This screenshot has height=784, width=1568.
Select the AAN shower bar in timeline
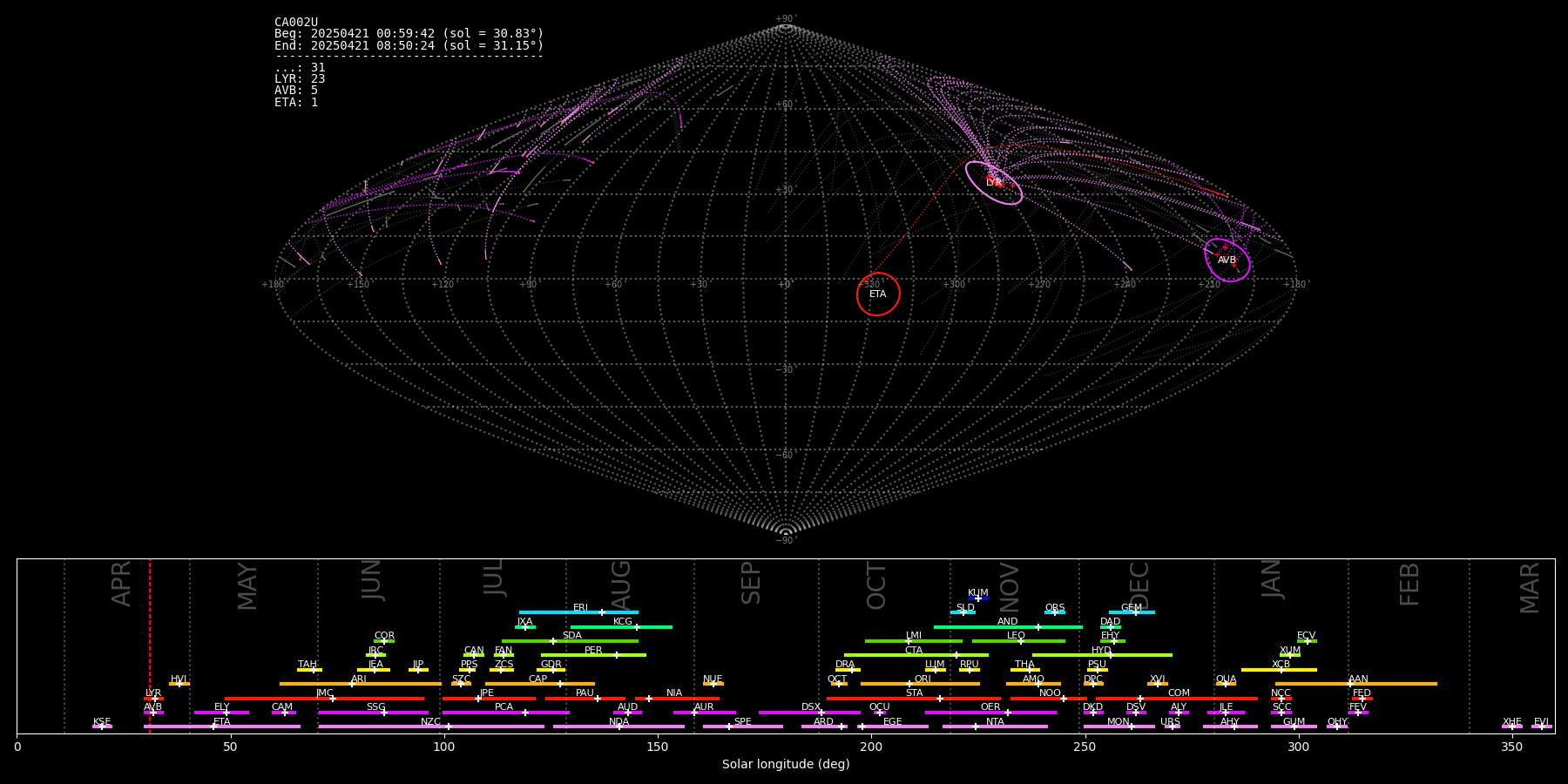(x=1356, y=684)
